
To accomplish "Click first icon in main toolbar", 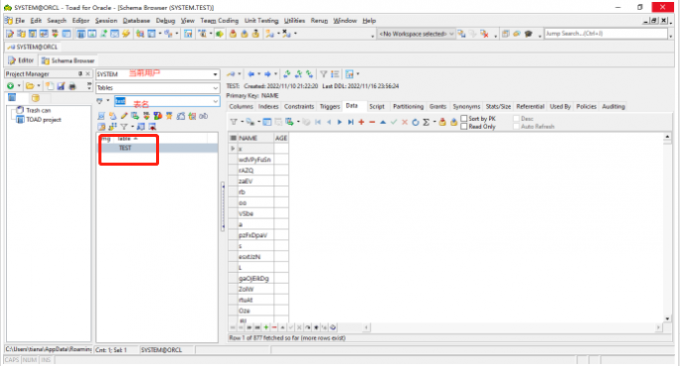I will pyautogui.click(x=10, y=33).
